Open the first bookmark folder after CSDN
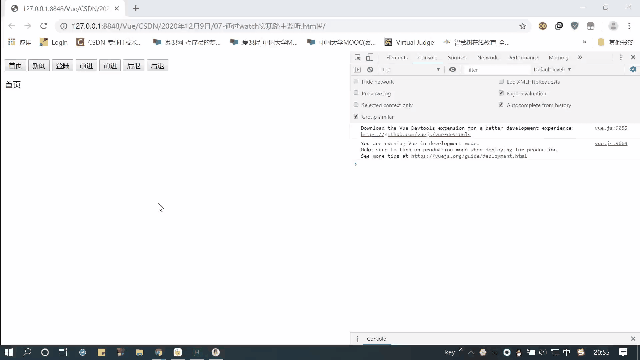Image resolution: width=640 pixels, height=360 pixels. (x=186, y=42)
